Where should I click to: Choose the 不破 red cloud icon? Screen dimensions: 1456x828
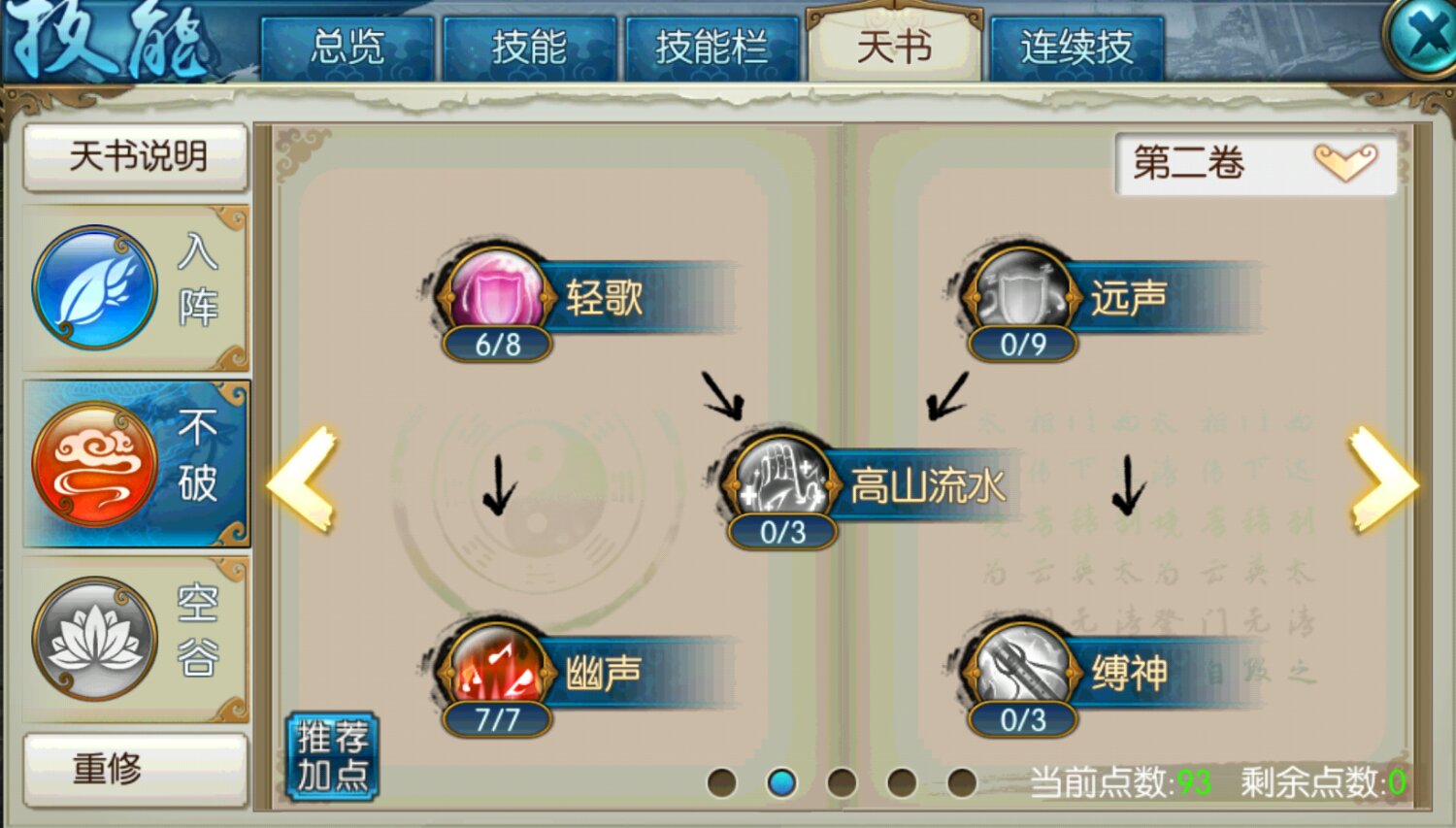coord(95,464)
